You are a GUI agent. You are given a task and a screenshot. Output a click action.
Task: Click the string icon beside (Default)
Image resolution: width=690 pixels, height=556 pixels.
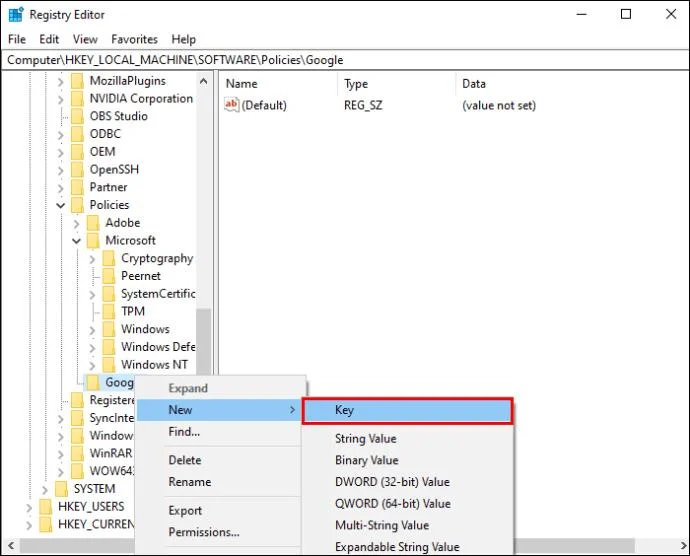tap(231, 105)
